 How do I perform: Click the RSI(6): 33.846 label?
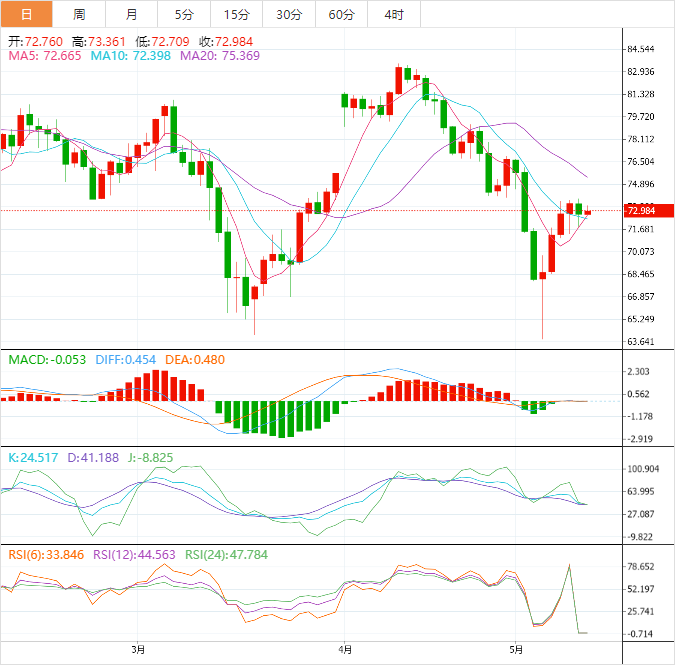(x=47, y=555)
